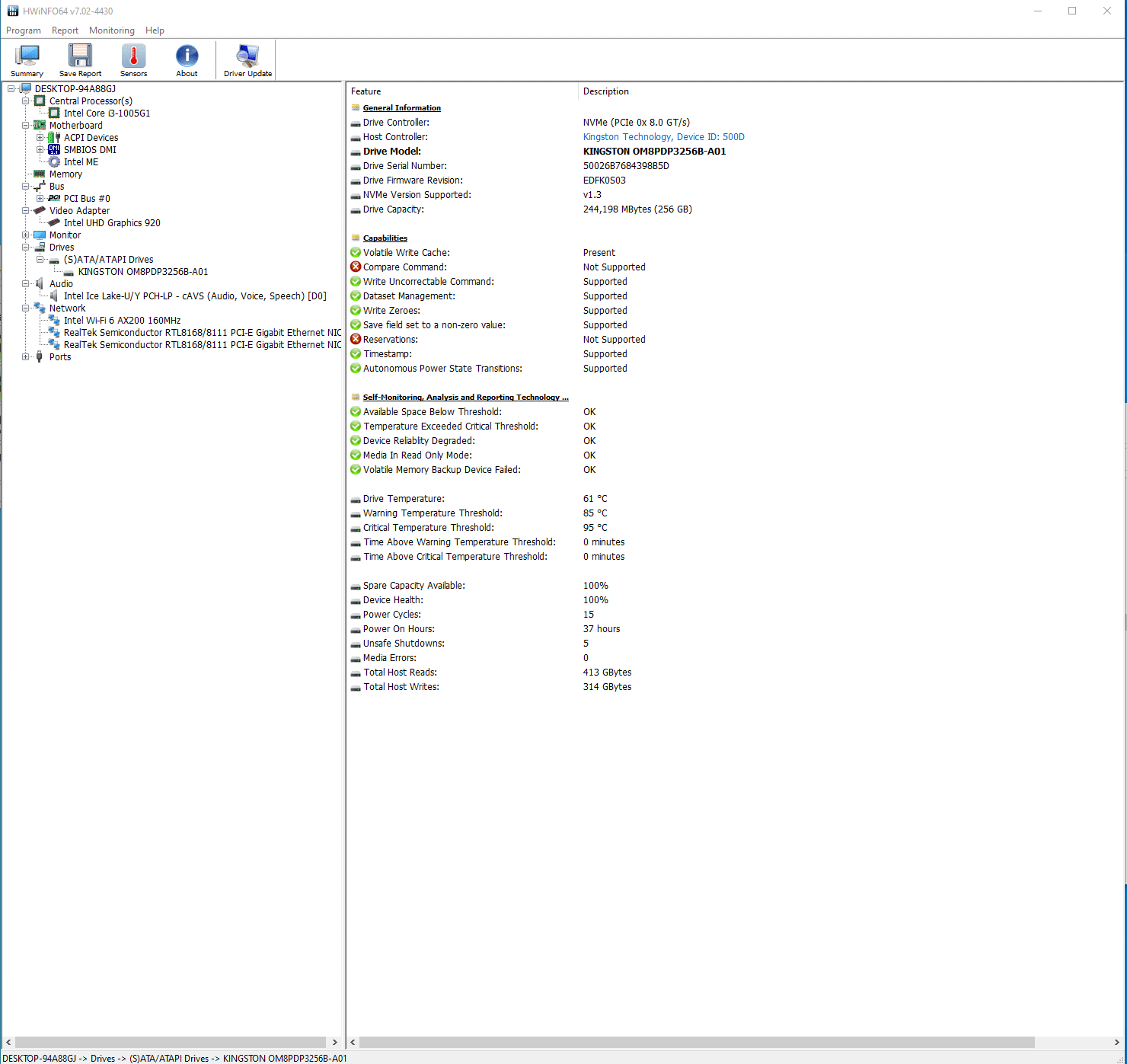Select the DESKTOP-94A88GJ computer icon

click(x=25, y=89)
